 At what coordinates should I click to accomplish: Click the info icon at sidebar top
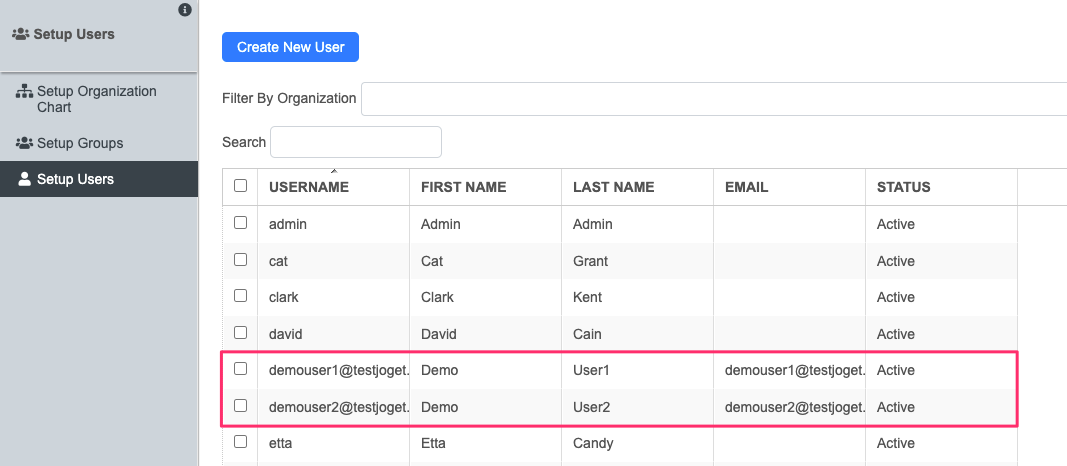184,10
